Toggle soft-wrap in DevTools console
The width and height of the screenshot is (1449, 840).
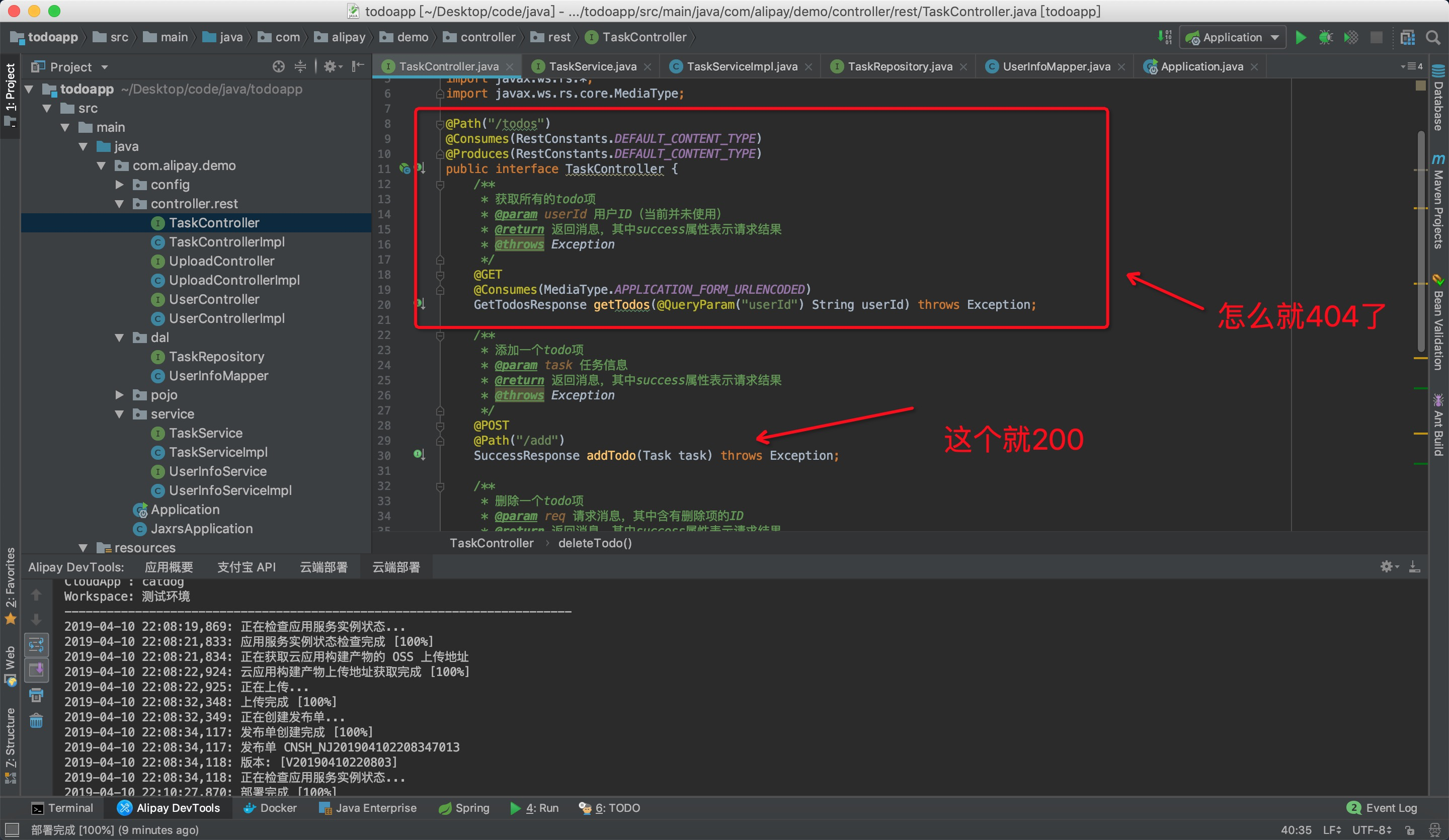(x=36, y=645)
